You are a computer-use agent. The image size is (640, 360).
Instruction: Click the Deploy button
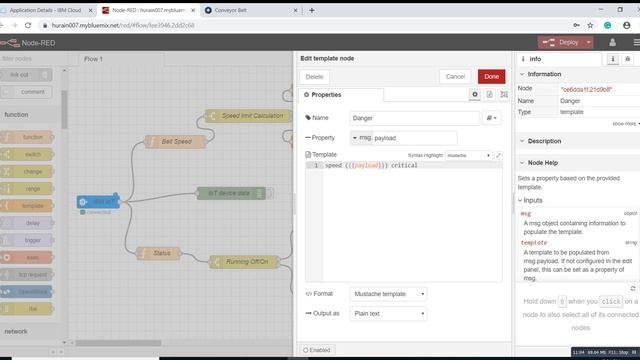pos(562,42)
